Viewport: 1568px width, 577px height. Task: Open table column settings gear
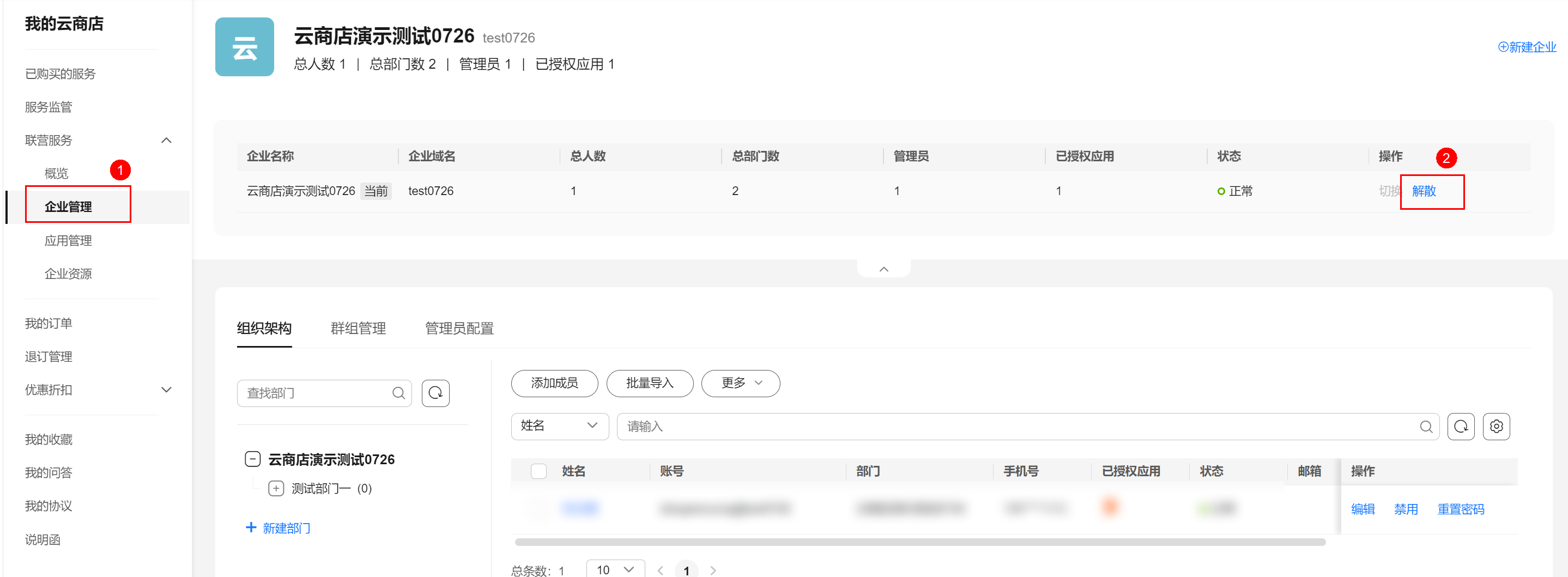coord(1496,427)
